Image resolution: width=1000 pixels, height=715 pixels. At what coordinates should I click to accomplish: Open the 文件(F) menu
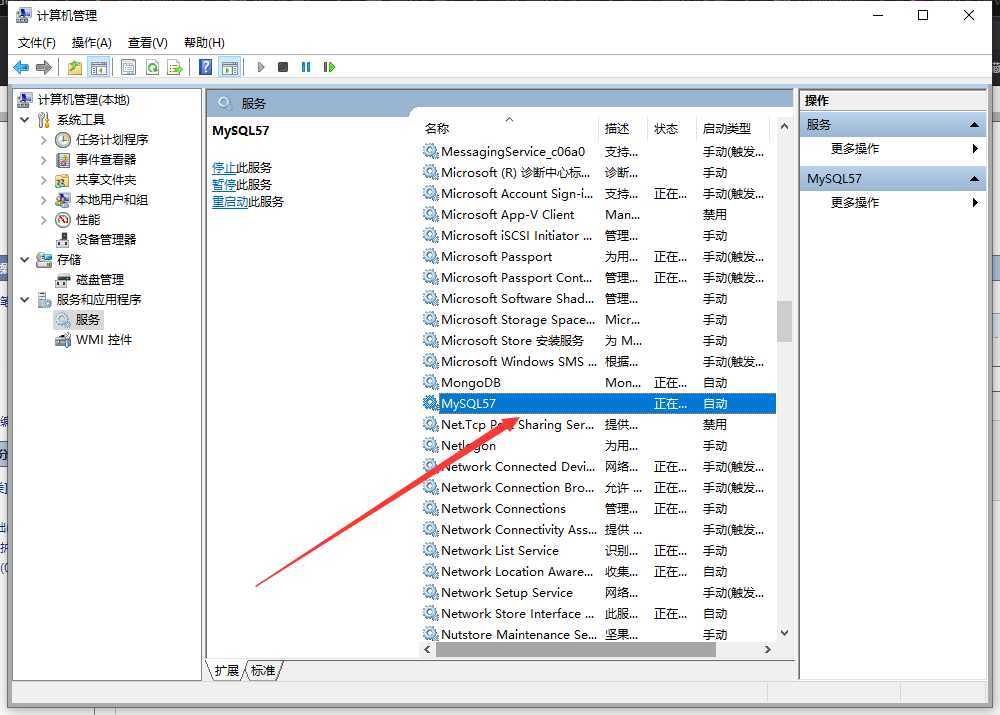pyautogui.click(x=36, y=43)
